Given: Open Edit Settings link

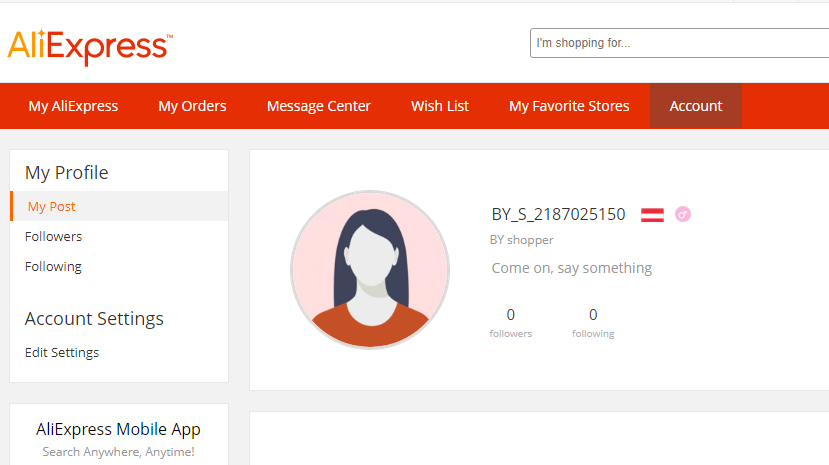Looking at the screenshot, I should (62, 352).
